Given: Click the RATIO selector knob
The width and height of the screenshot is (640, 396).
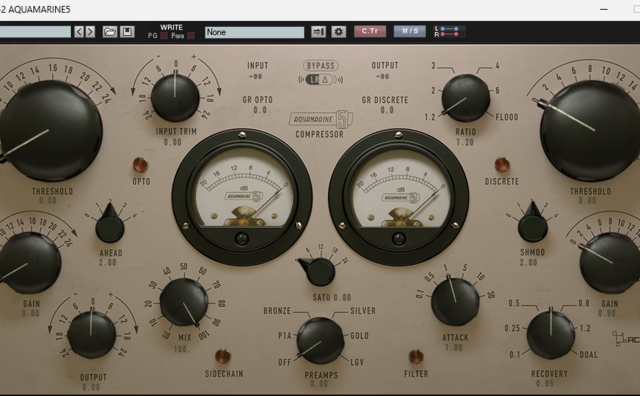Looking at the screenshot, I should point(466,98).
